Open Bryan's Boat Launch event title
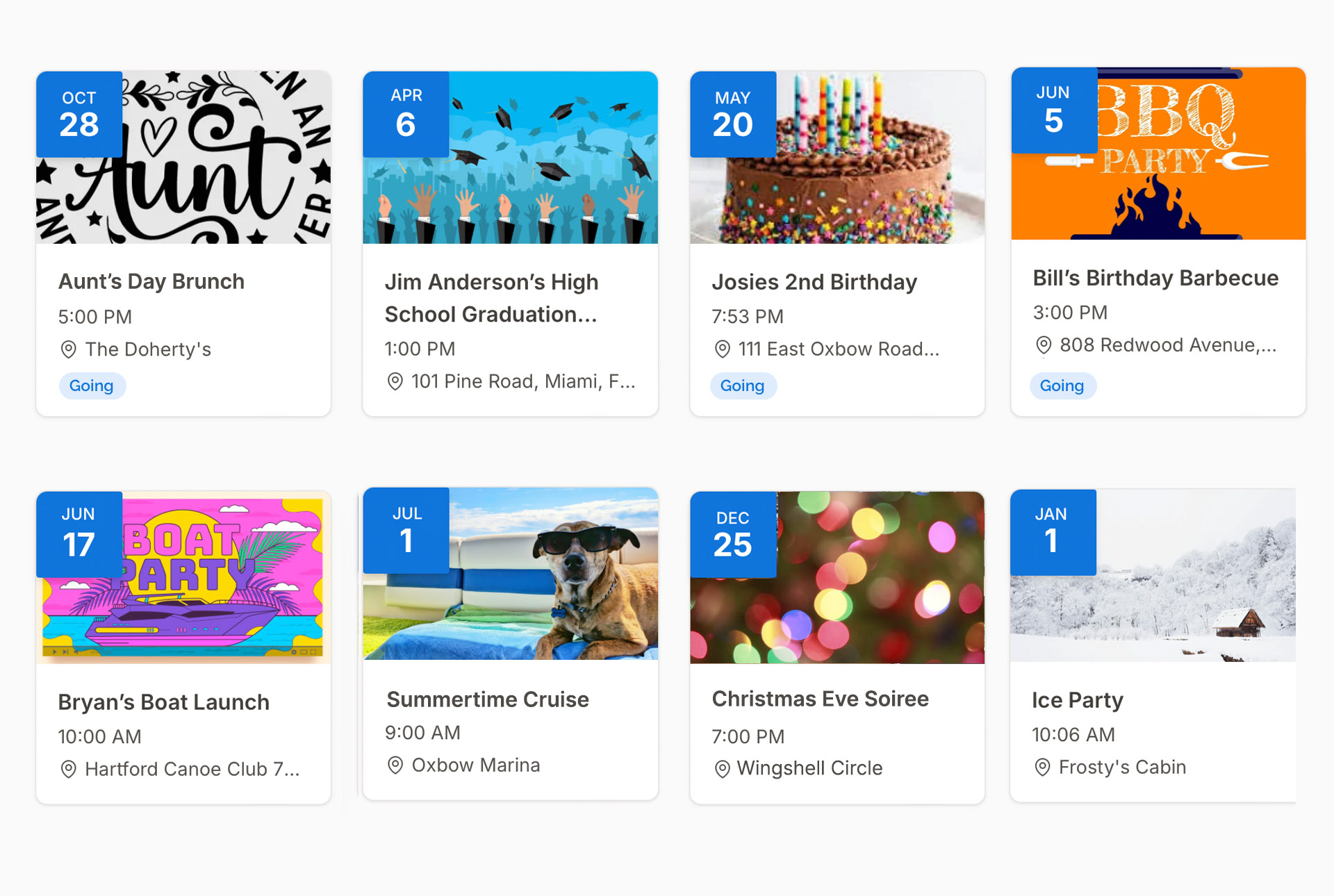Viewport: 1334px width, 896px height. pyautogui.click(x=163, y=702)
